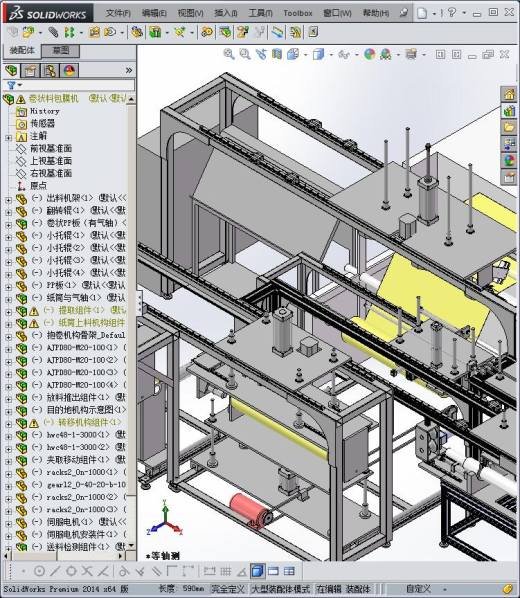Expand the 伺服电机<1> node
Viewport: 520px width, 598px height.
click(x=8, y=523)
